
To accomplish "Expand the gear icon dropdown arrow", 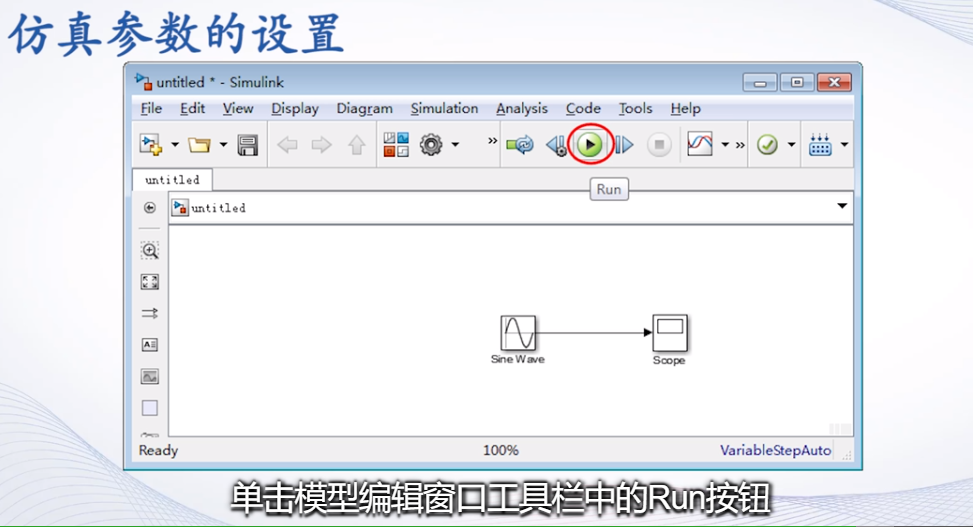I will click(455, 145).
